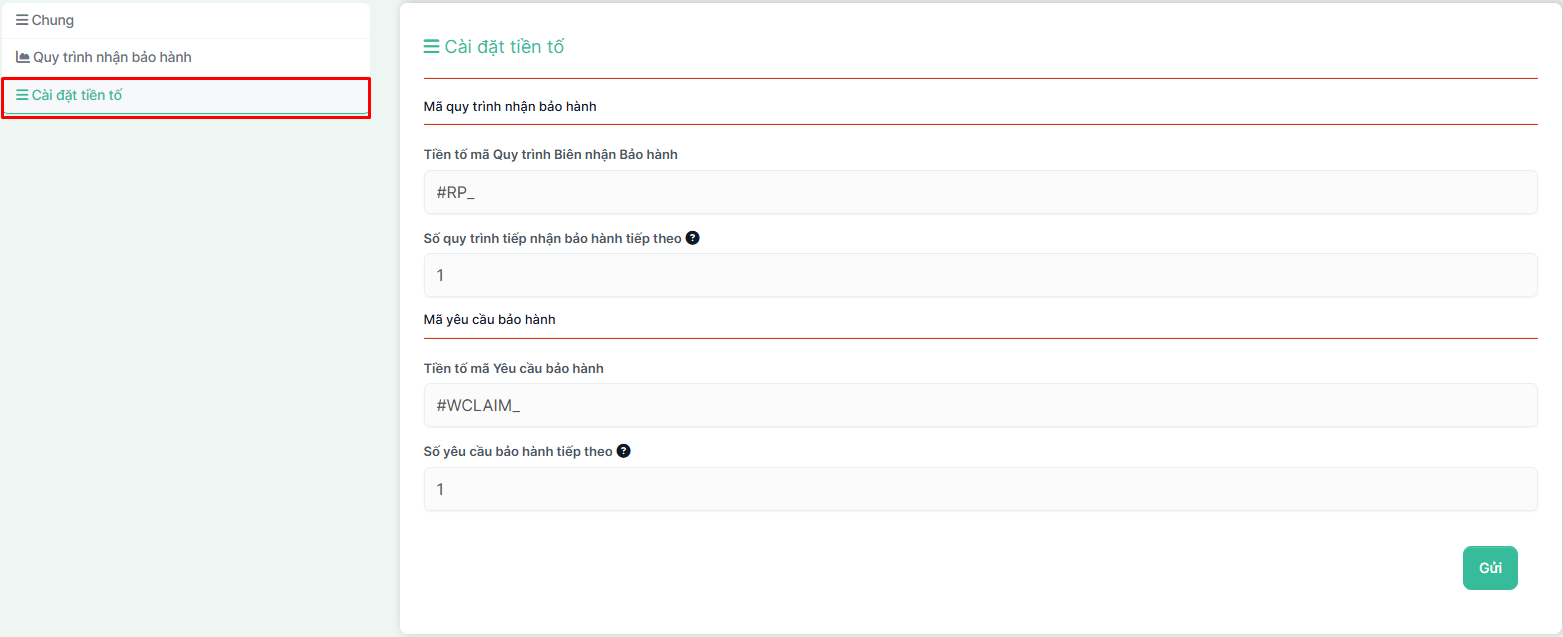Click Số quy trình tiếp nhận bảo hành label text

[552, 238]
